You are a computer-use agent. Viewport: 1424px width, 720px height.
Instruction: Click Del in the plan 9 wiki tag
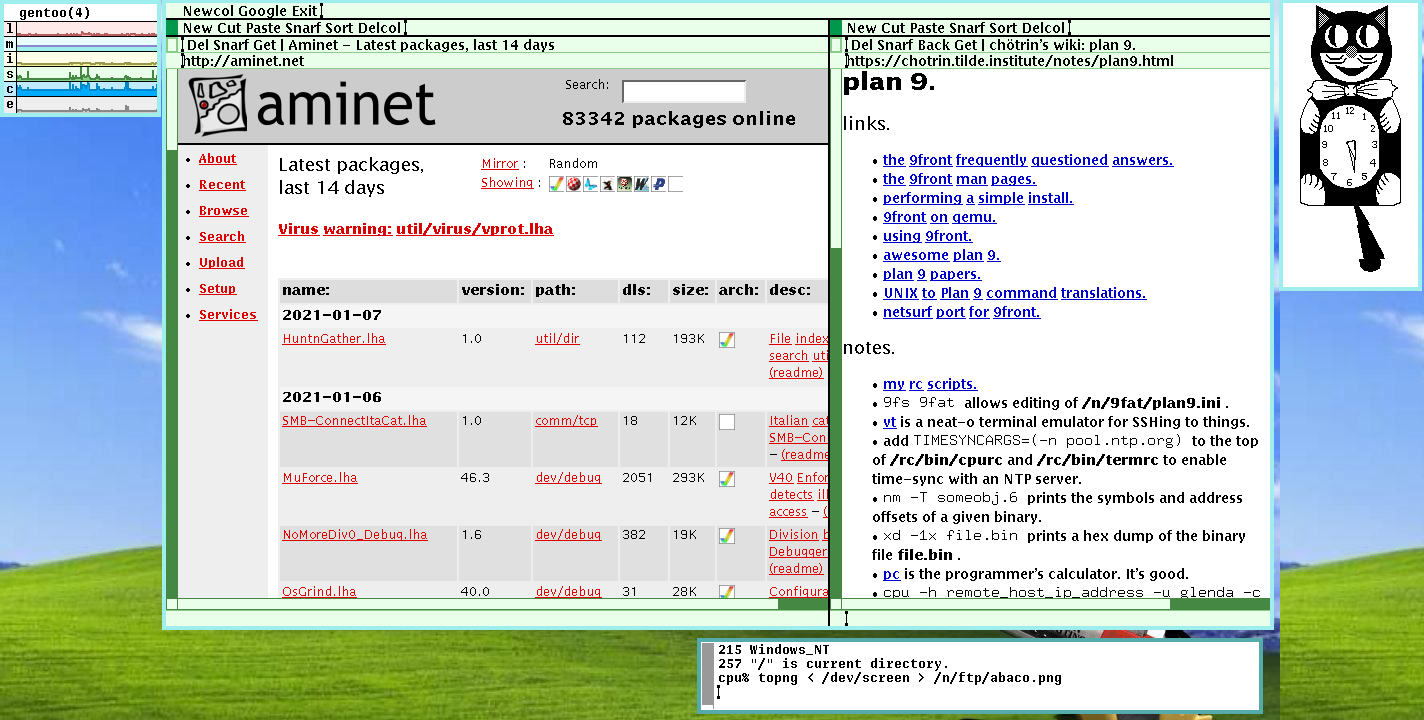862,45
